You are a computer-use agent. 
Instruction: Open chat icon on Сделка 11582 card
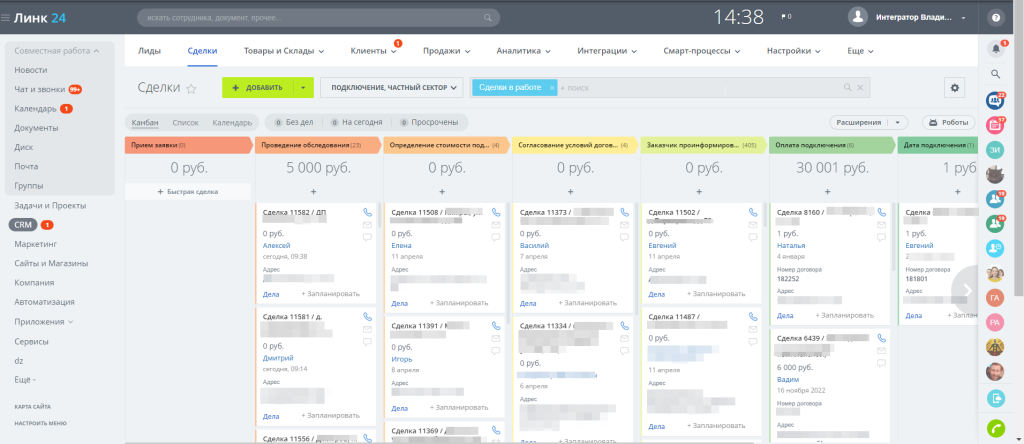[x=367, y=237]
